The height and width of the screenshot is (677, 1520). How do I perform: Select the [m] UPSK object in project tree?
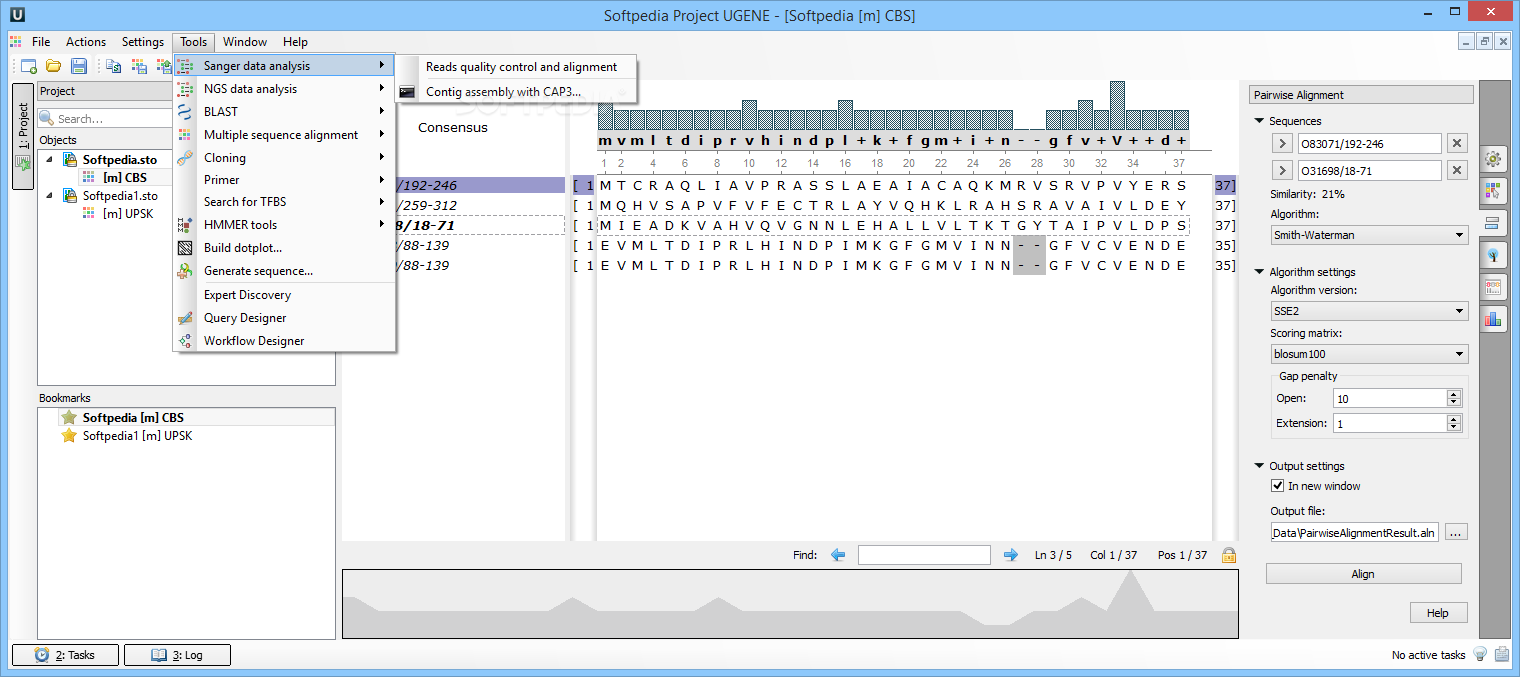tap(128, 213)
